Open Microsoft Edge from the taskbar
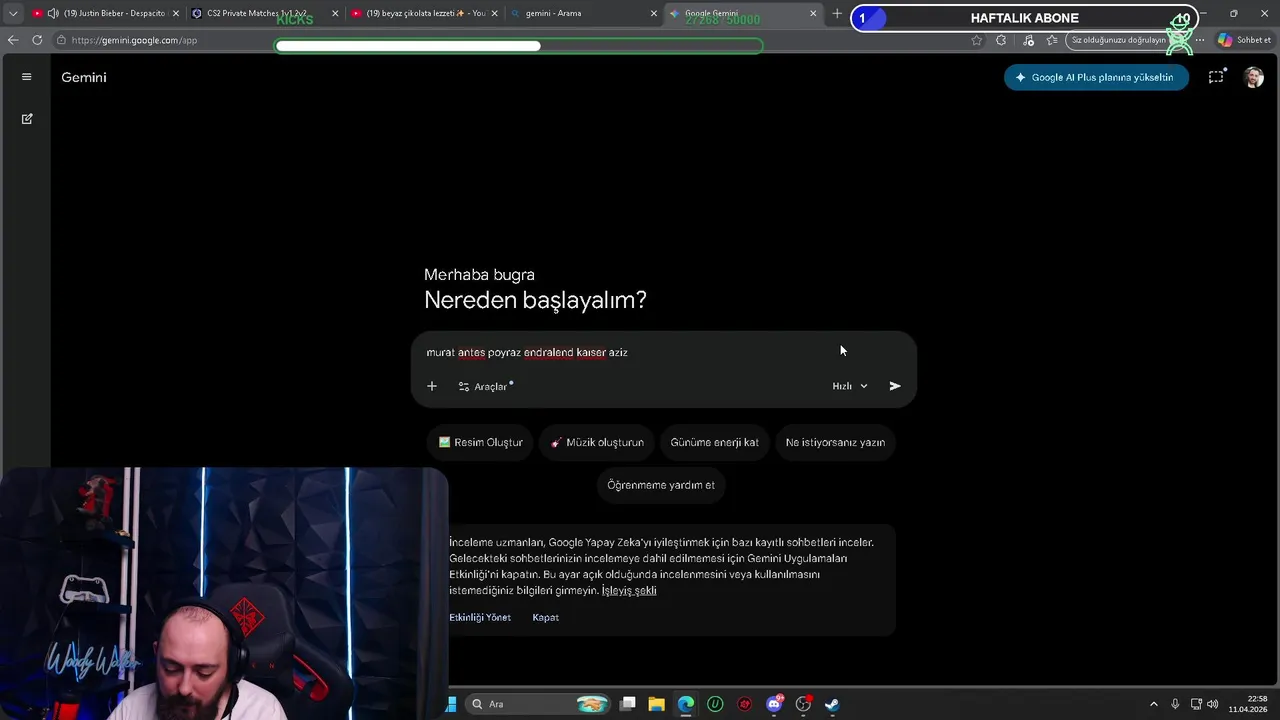Screen dimensions: 1280x720 coord(686,704)
